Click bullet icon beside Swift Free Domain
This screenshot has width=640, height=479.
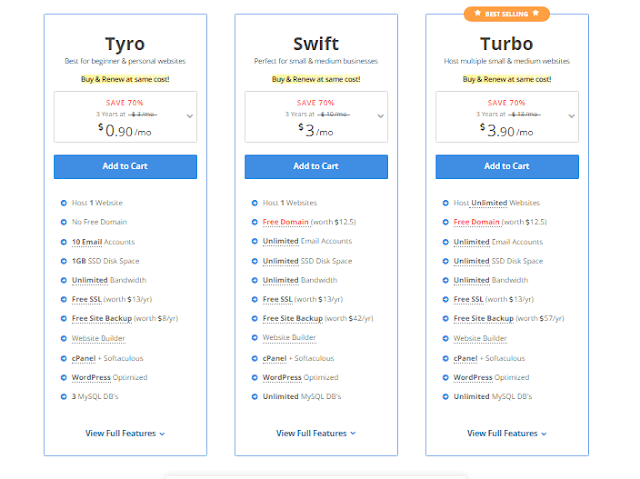pos(255,222)
